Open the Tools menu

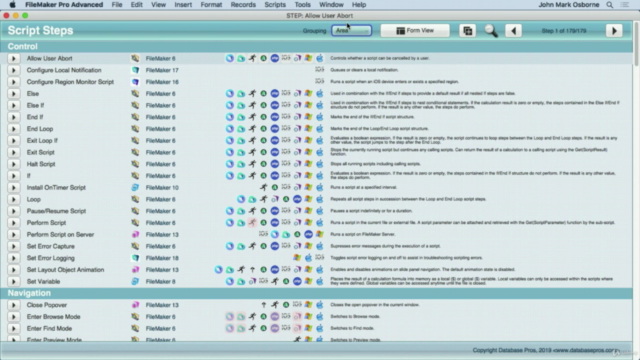tap(302, 5)
